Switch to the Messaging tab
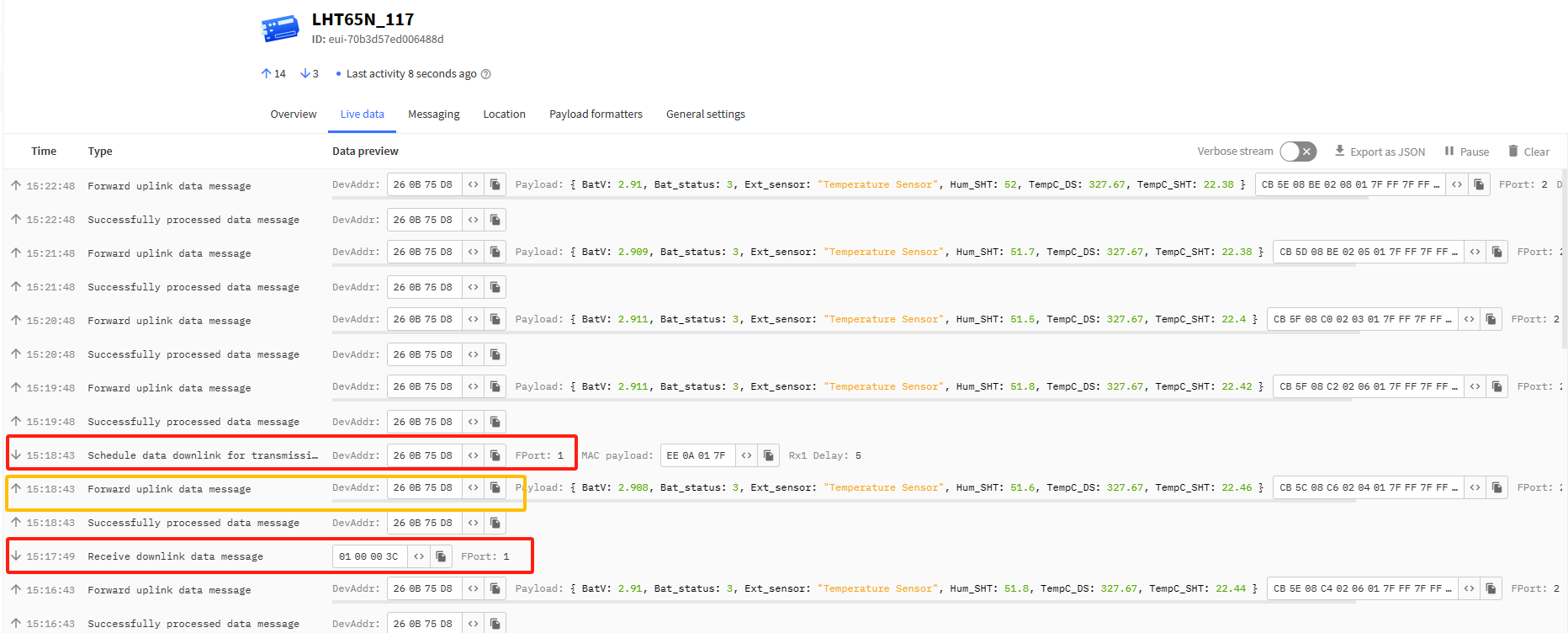The height and width of the screenshot is (633, 1568). tap(433, 114)
